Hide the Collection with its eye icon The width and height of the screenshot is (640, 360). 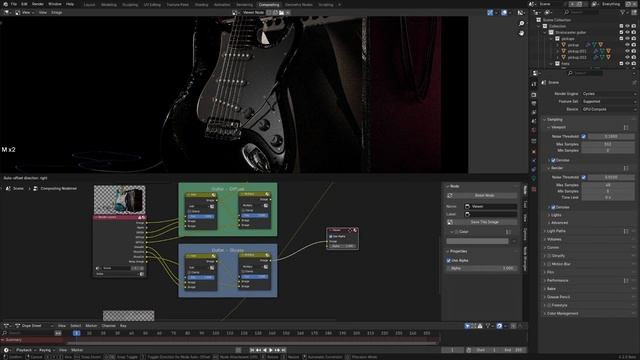[x=627, y=26]
